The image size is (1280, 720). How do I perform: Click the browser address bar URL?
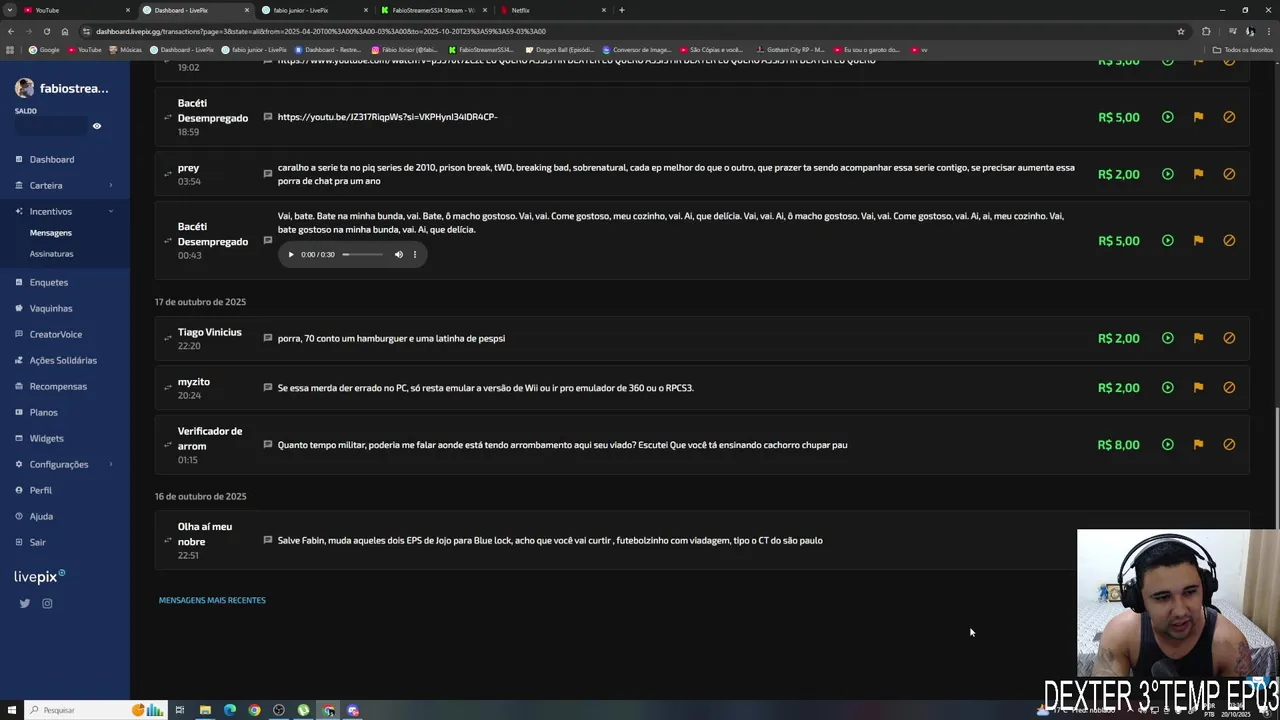[x=321, y=31]
